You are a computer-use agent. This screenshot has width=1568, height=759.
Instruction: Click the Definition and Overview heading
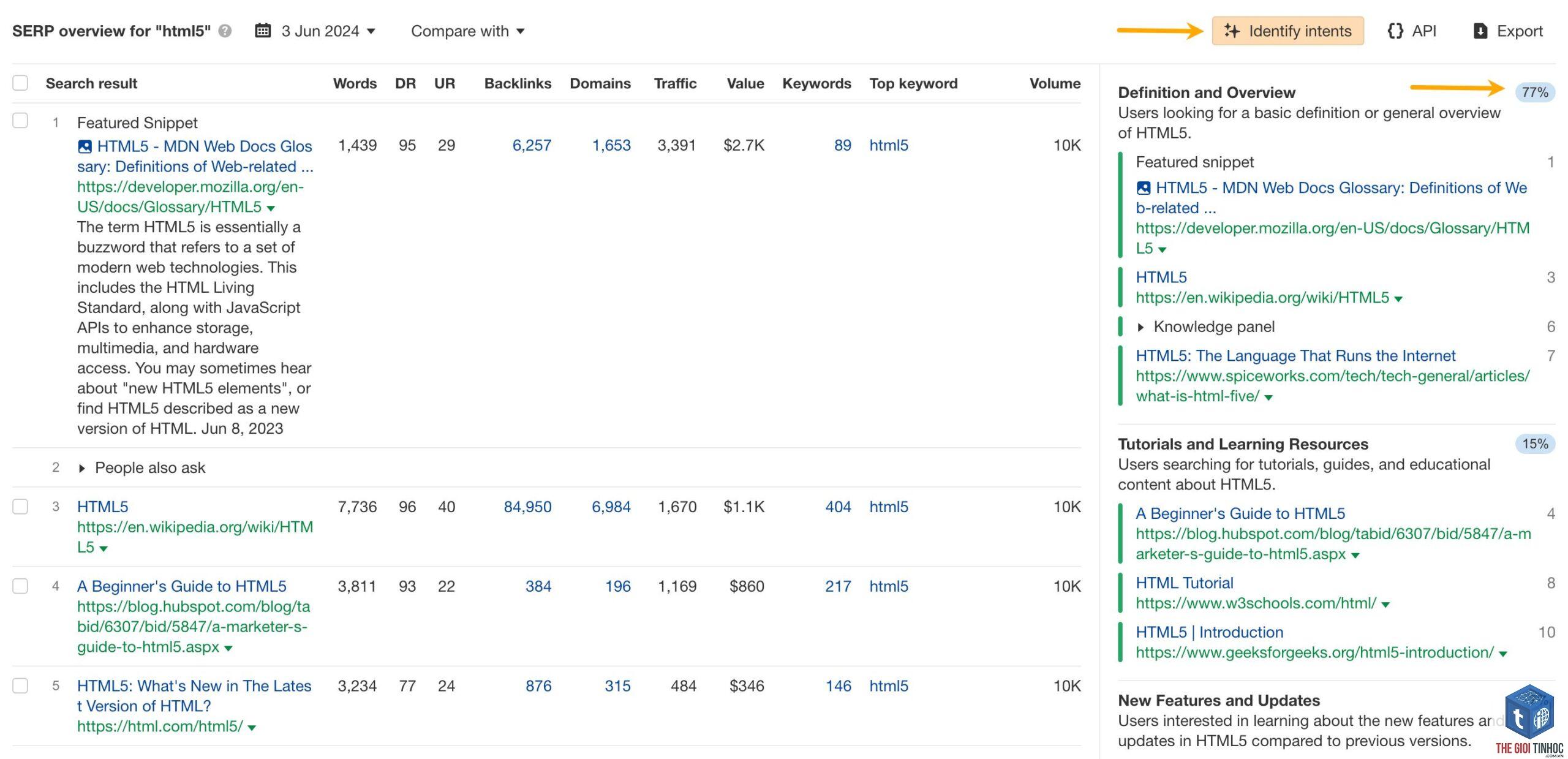[1207, 93]
